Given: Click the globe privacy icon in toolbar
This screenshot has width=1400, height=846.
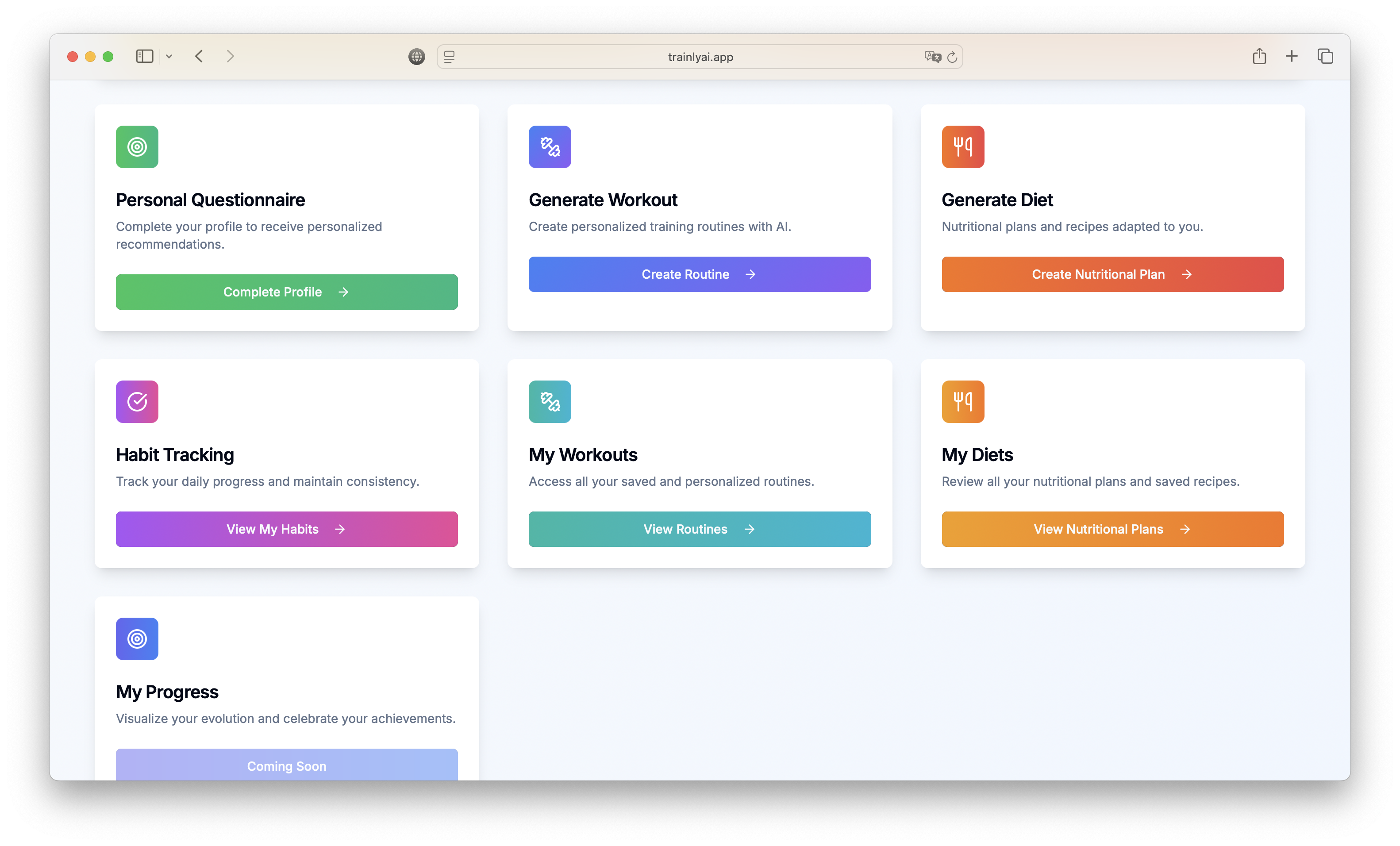Looking at the screenshot, I should click(416, 57).
